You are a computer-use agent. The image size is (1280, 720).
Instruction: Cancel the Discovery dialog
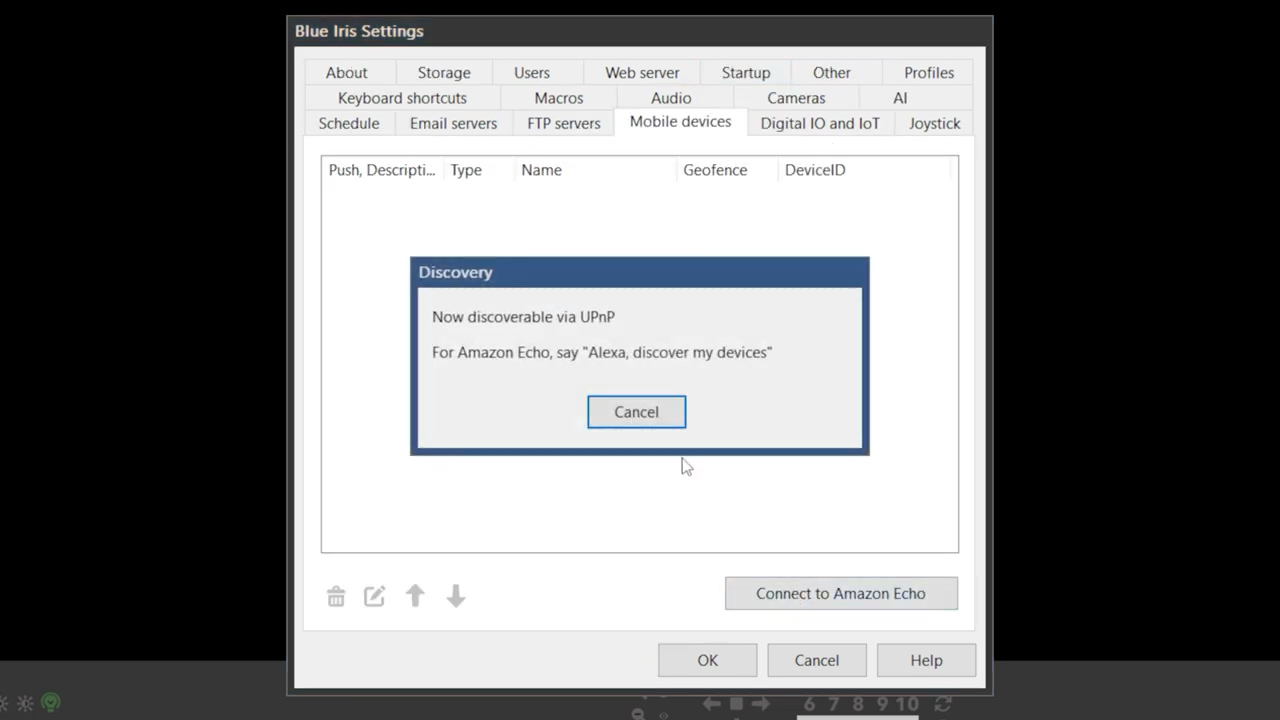coord(637,412)
